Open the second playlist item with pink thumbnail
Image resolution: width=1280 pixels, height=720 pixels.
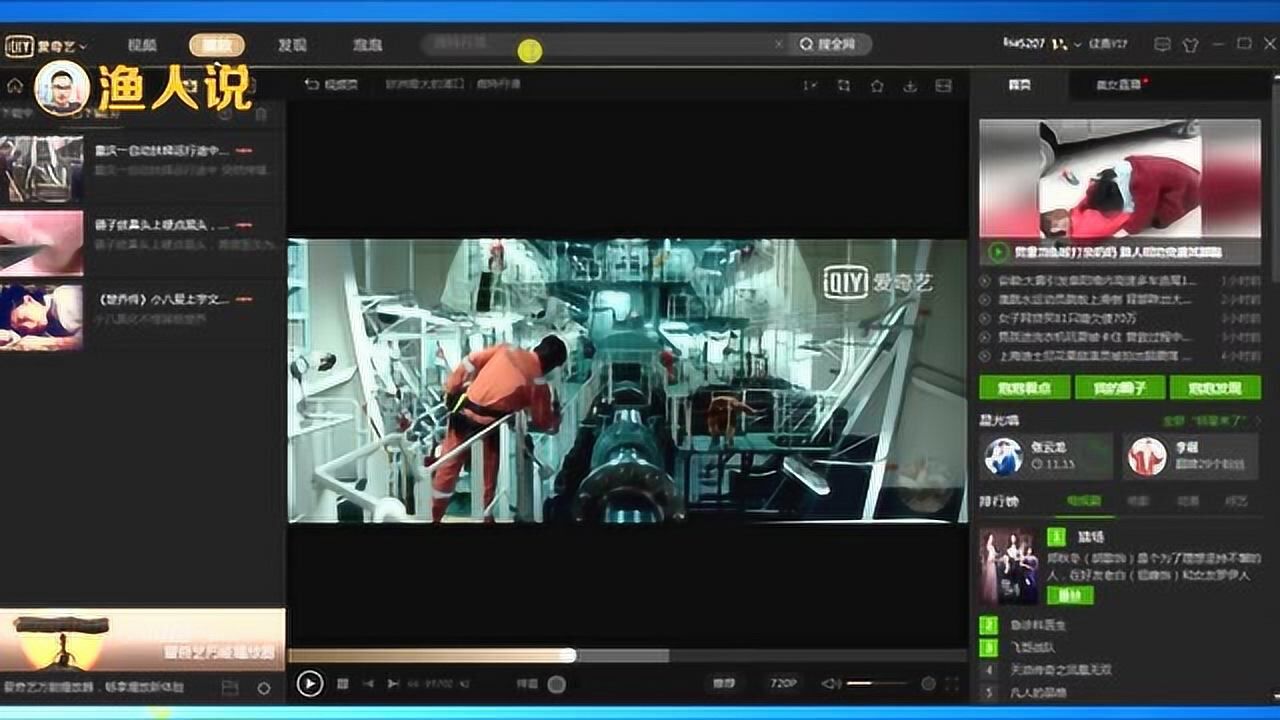[42, 243]
